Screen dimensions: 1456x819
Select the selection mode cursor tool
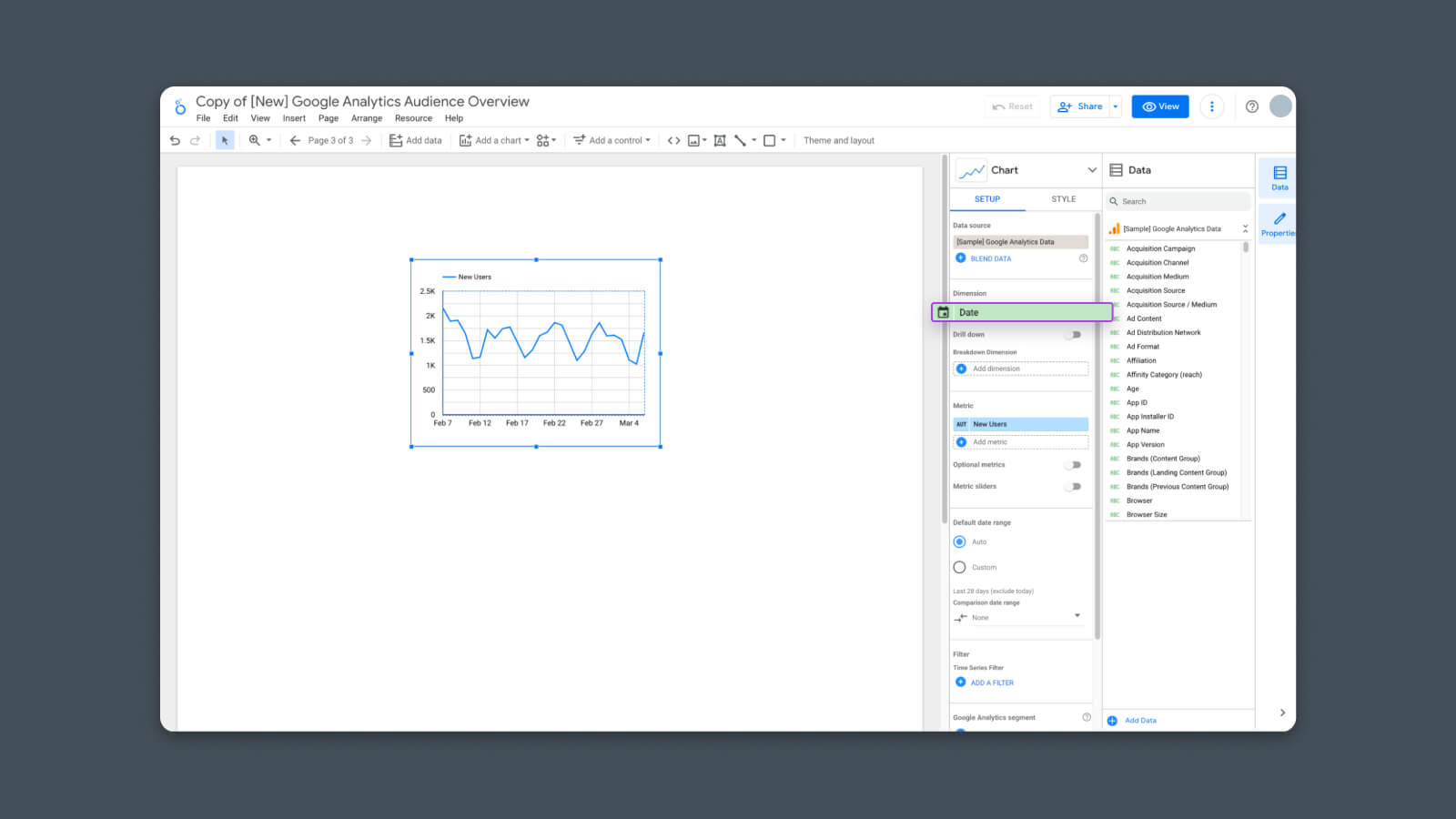(x=225, y=140)
